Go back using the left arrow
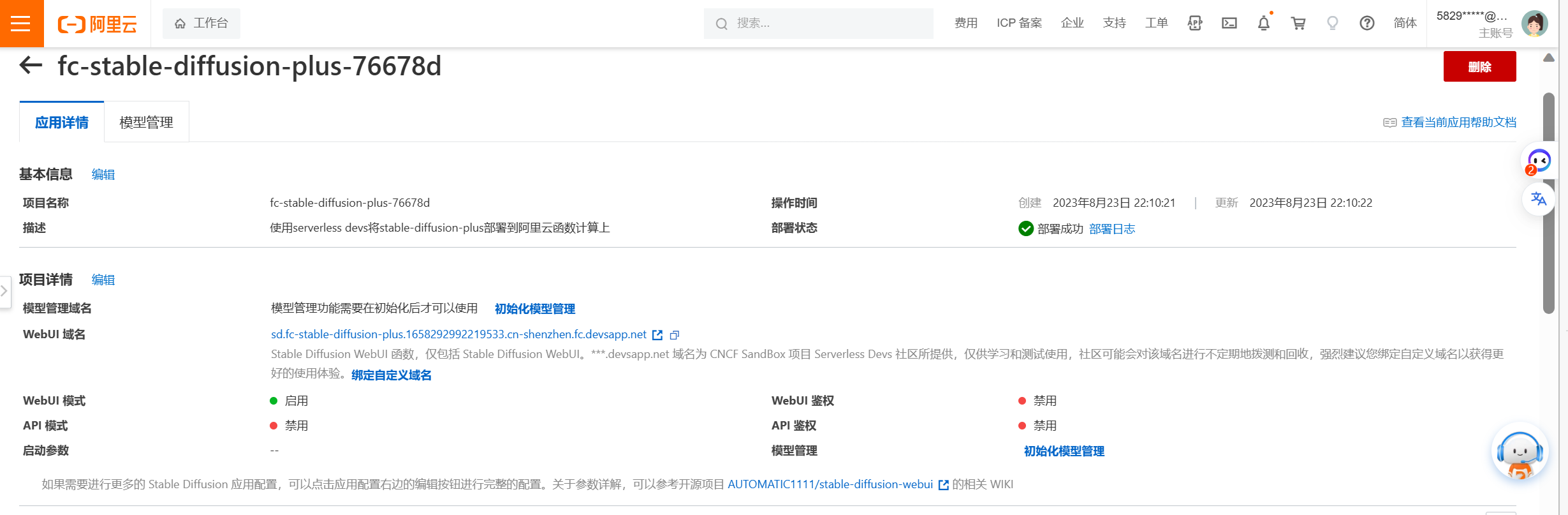This screenshot has width=1568, height=515. point(31,65)
